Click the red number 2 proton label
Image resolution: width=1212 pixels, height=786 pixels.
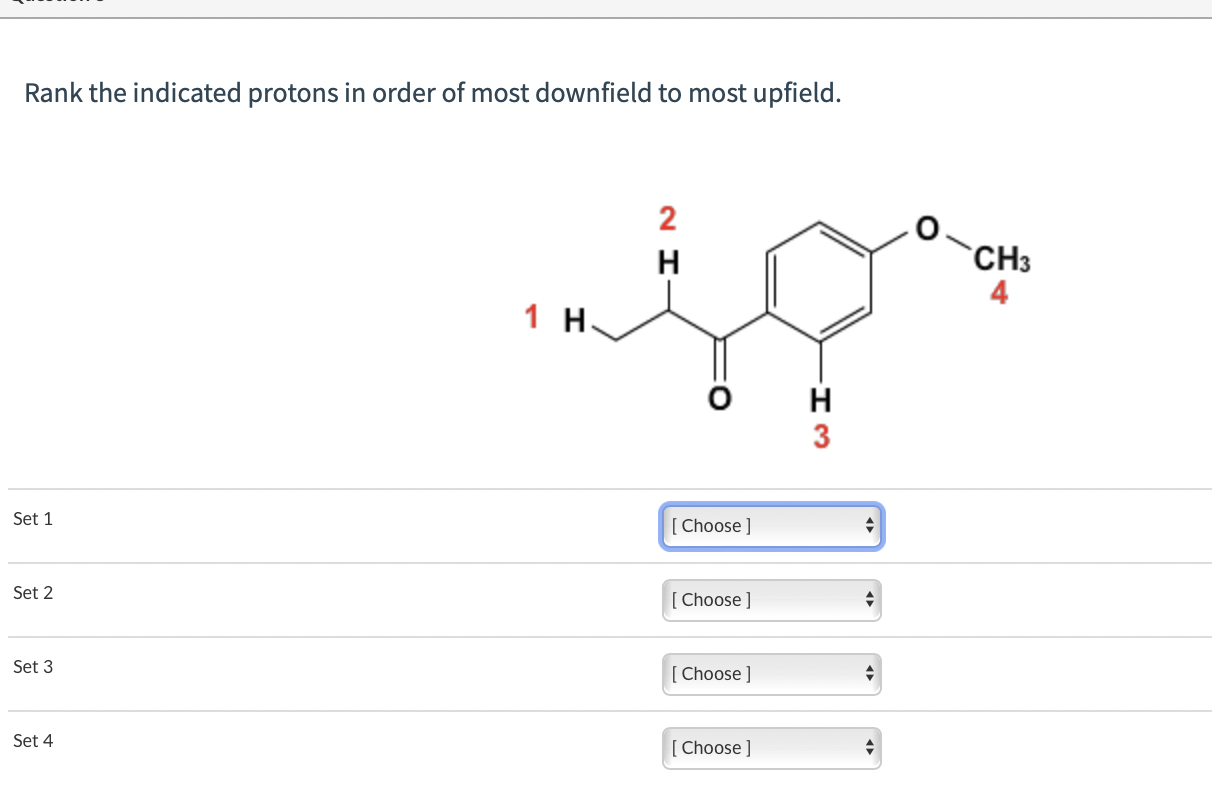667,216
